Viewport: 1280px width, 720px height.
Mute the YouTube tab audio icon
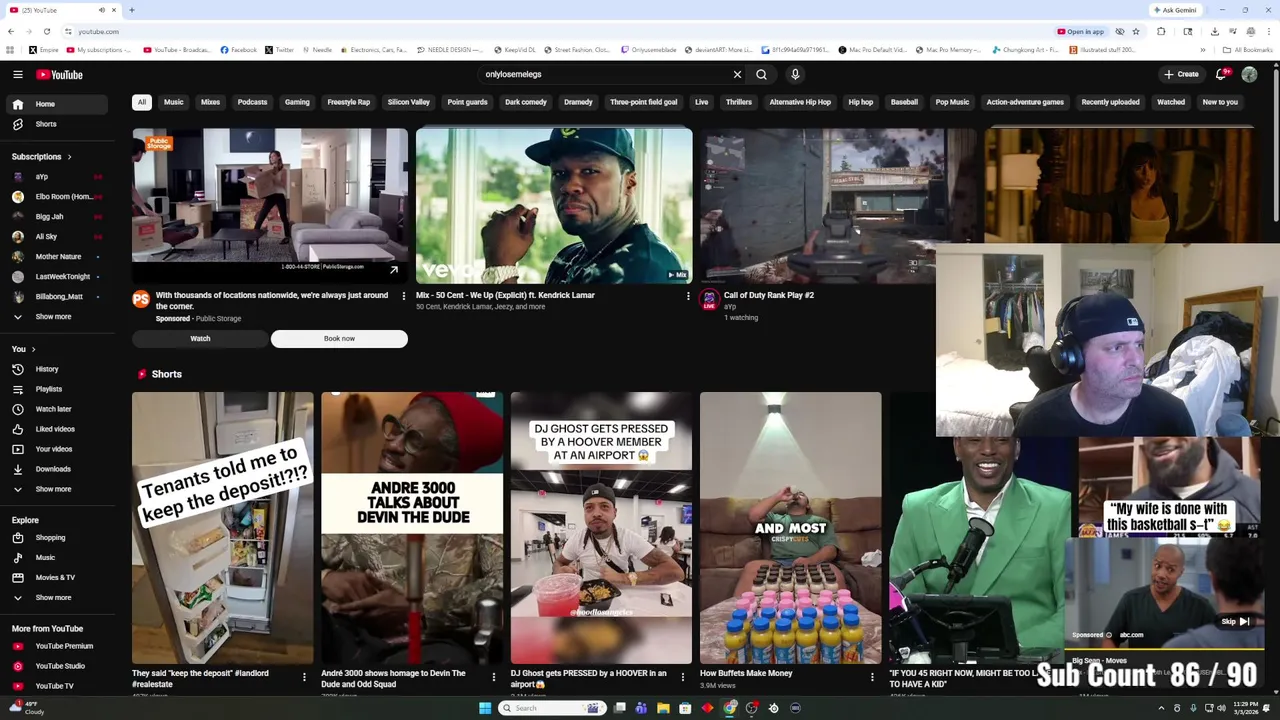[102, 10]
